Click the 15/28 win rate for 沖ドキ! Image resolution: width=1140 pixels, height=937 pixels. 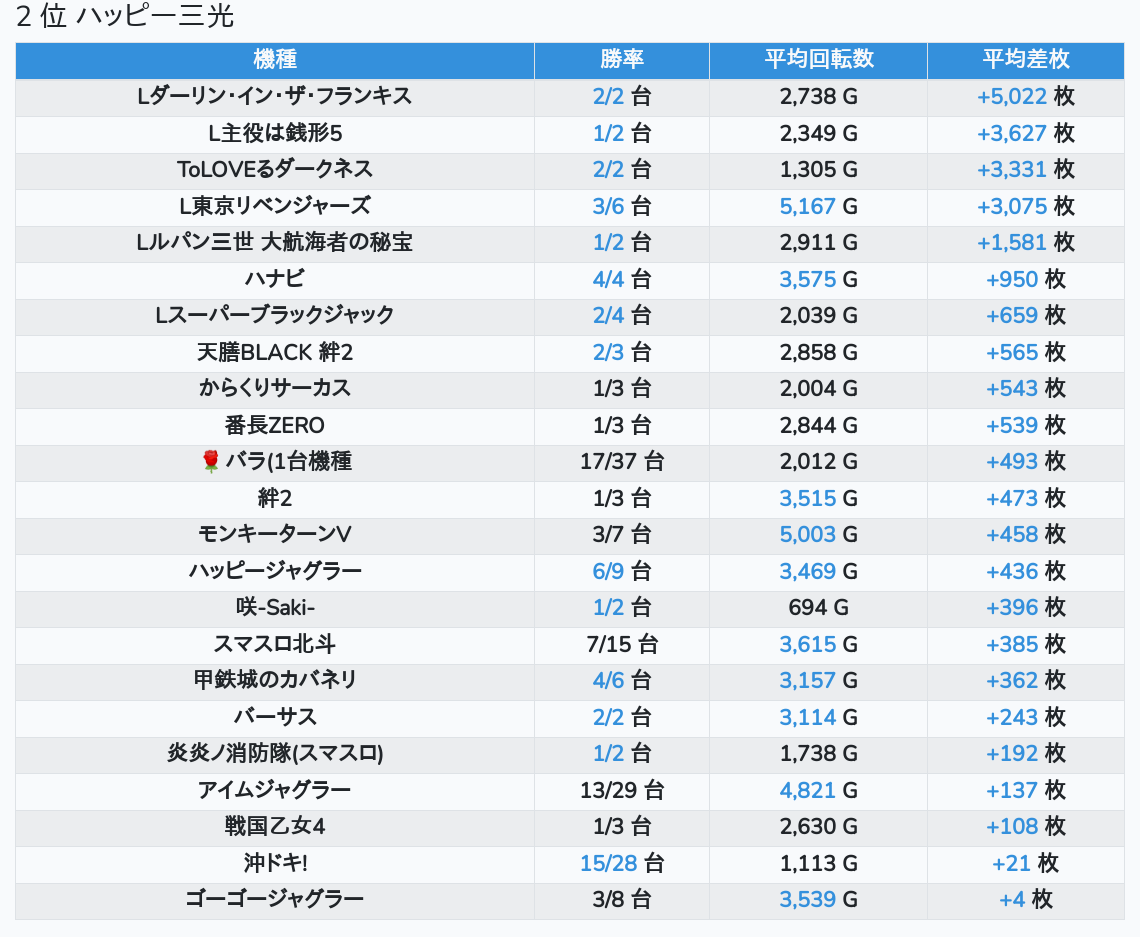[608, 863]
